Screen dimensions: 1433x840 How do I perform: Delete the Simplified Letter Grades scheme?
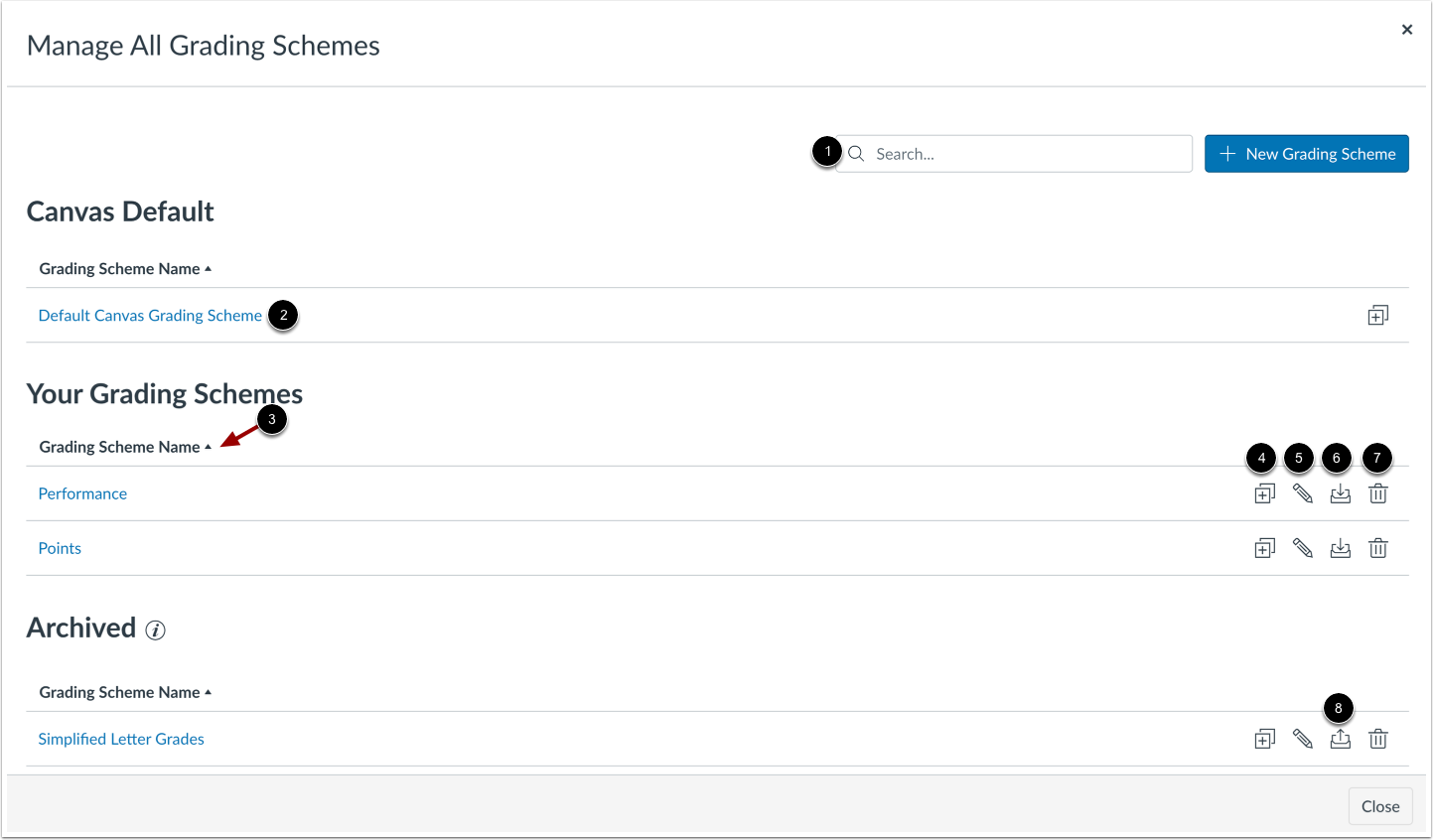coord(1377,739)
